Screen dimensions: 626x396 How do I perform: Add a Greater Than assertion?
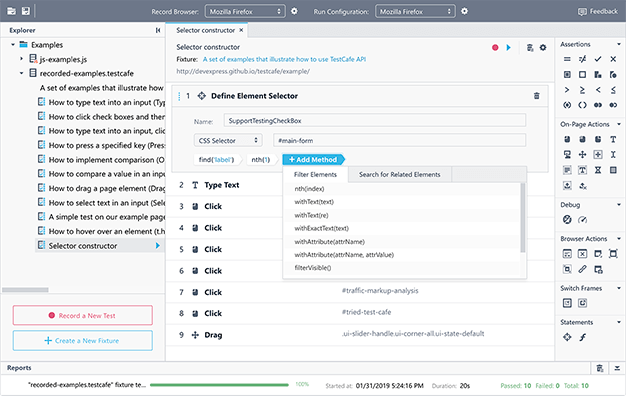[x=567, y=90]
